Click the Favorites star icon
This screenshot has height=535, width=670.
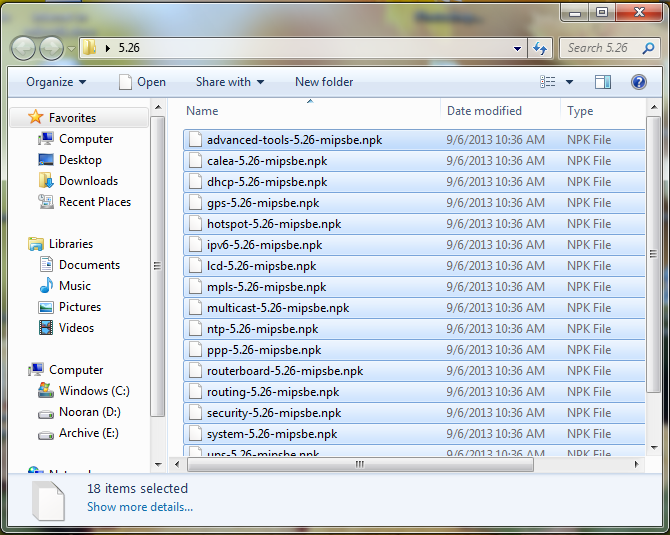pyautogui.click(x=35, y=117)
